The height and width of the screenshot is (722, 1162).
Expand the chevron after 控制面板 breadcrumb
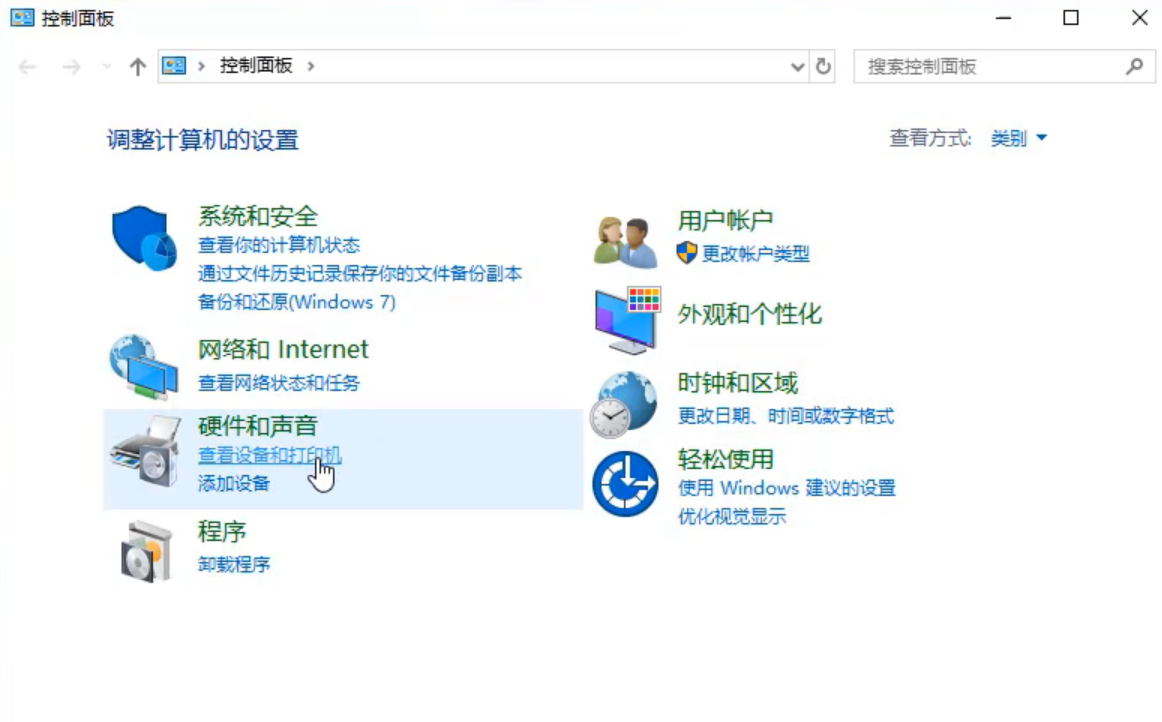pos(311,66)
